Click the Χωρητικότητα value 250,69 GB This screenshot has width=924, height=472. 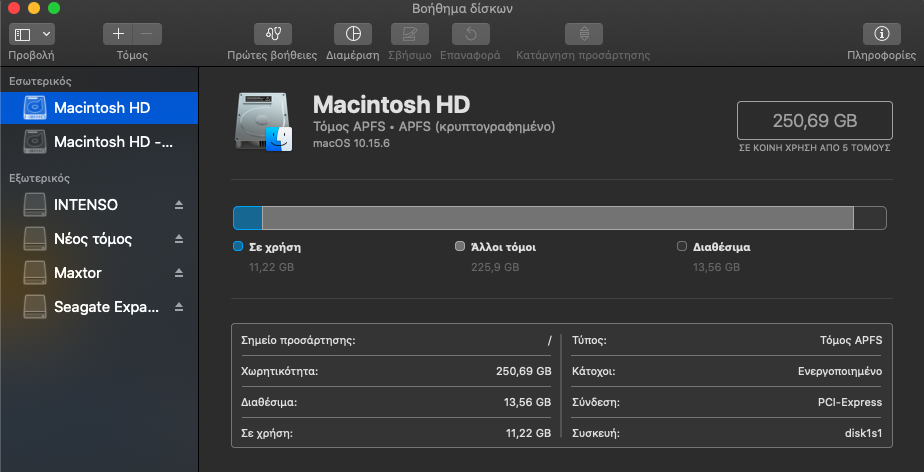[x=524, y=372]
